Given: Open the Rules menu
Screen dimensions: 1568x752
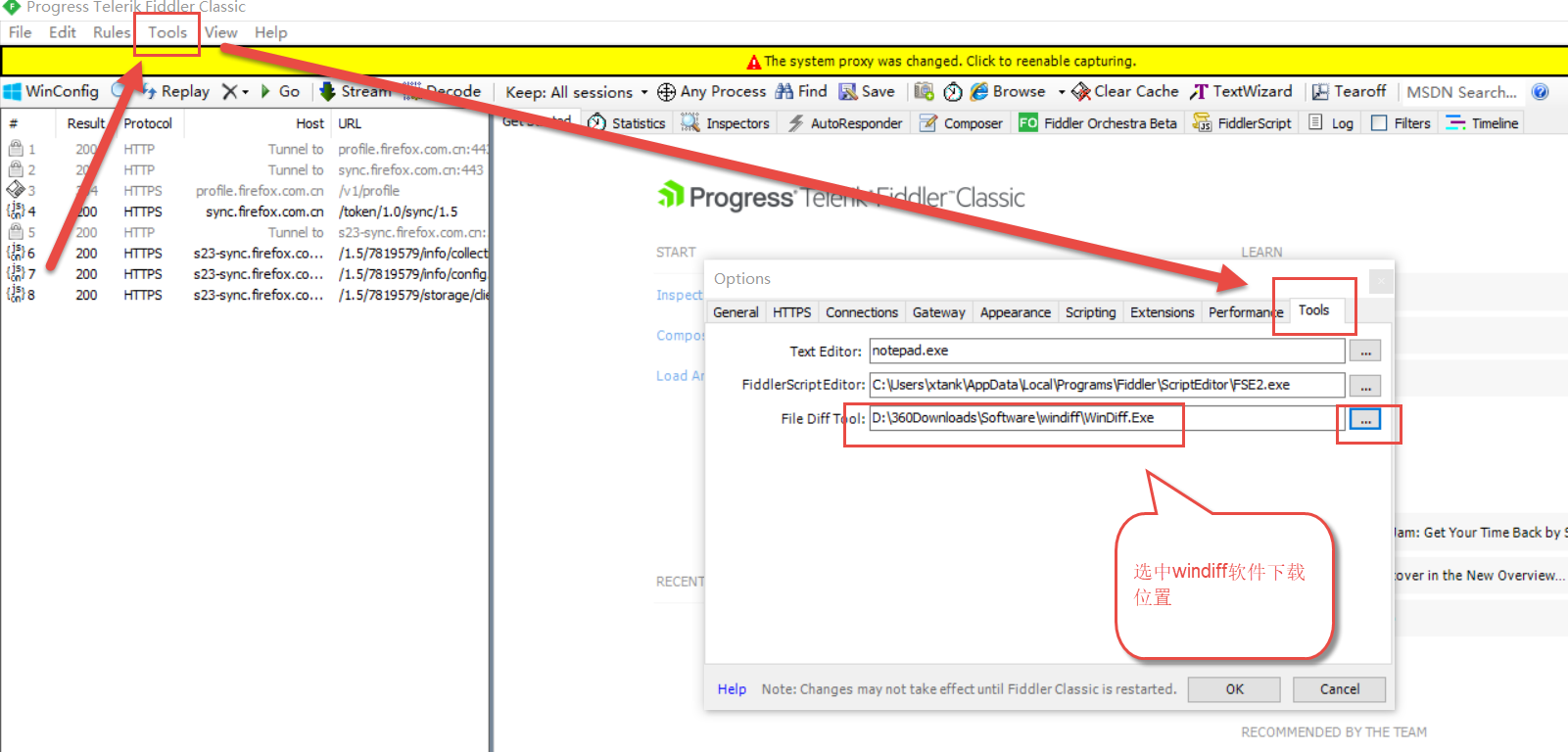Looking at the screenshot, I should pos(111,32).
